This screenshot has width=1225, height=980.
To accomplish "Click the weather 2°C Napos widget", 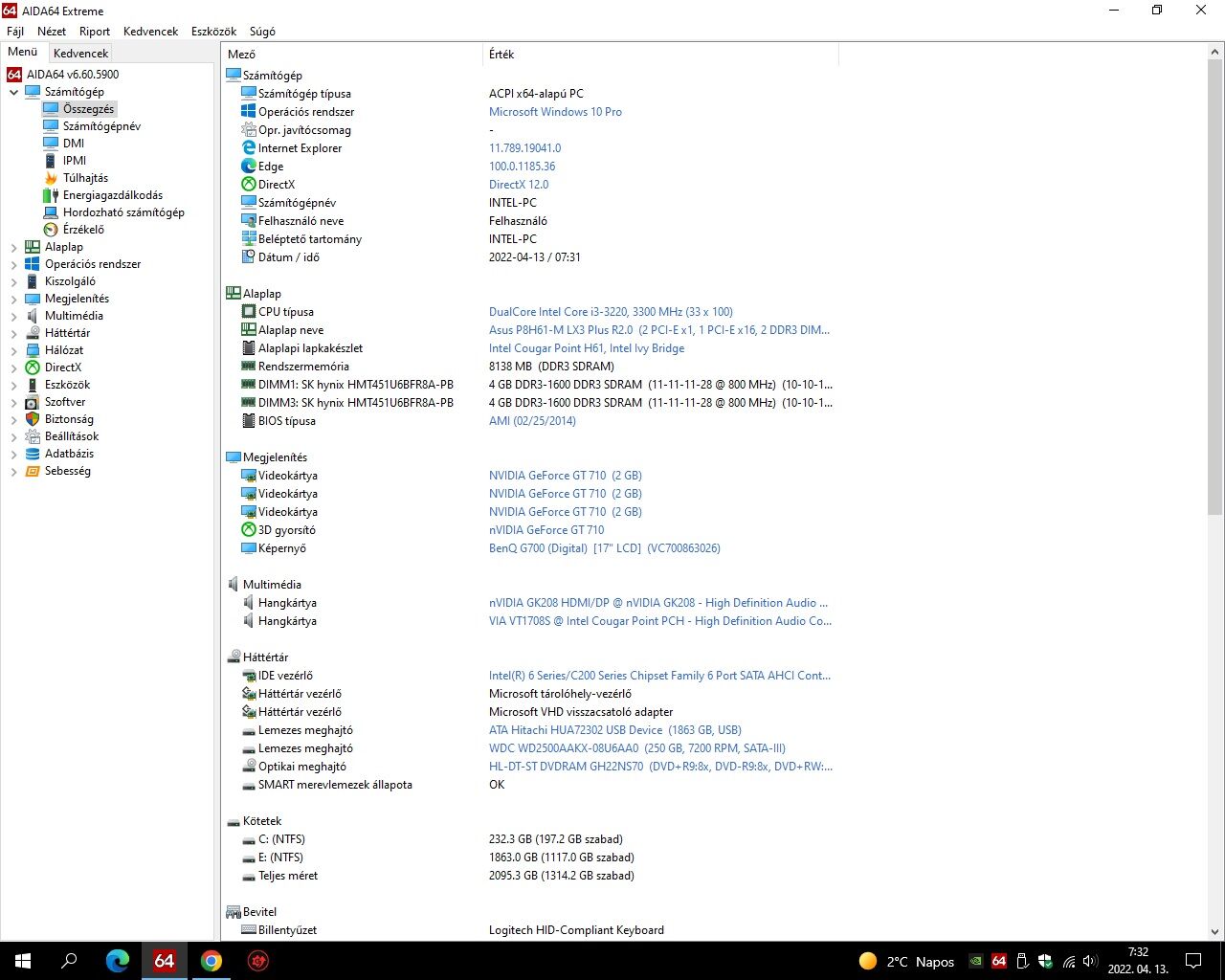I will 907,961.
